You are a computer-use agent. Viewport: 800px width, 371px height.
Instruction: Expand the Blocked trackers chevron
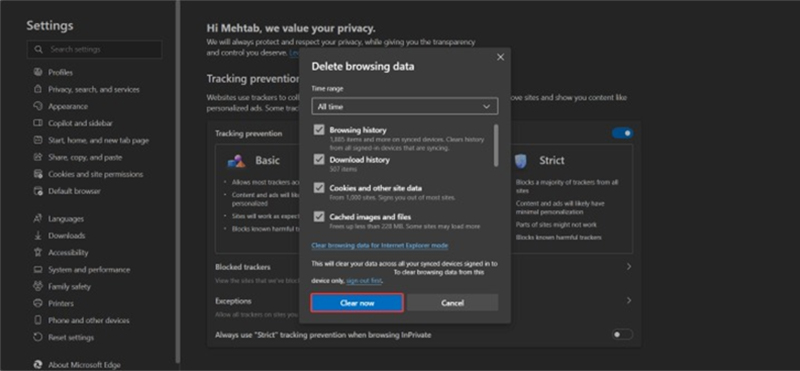click(629, 266)
